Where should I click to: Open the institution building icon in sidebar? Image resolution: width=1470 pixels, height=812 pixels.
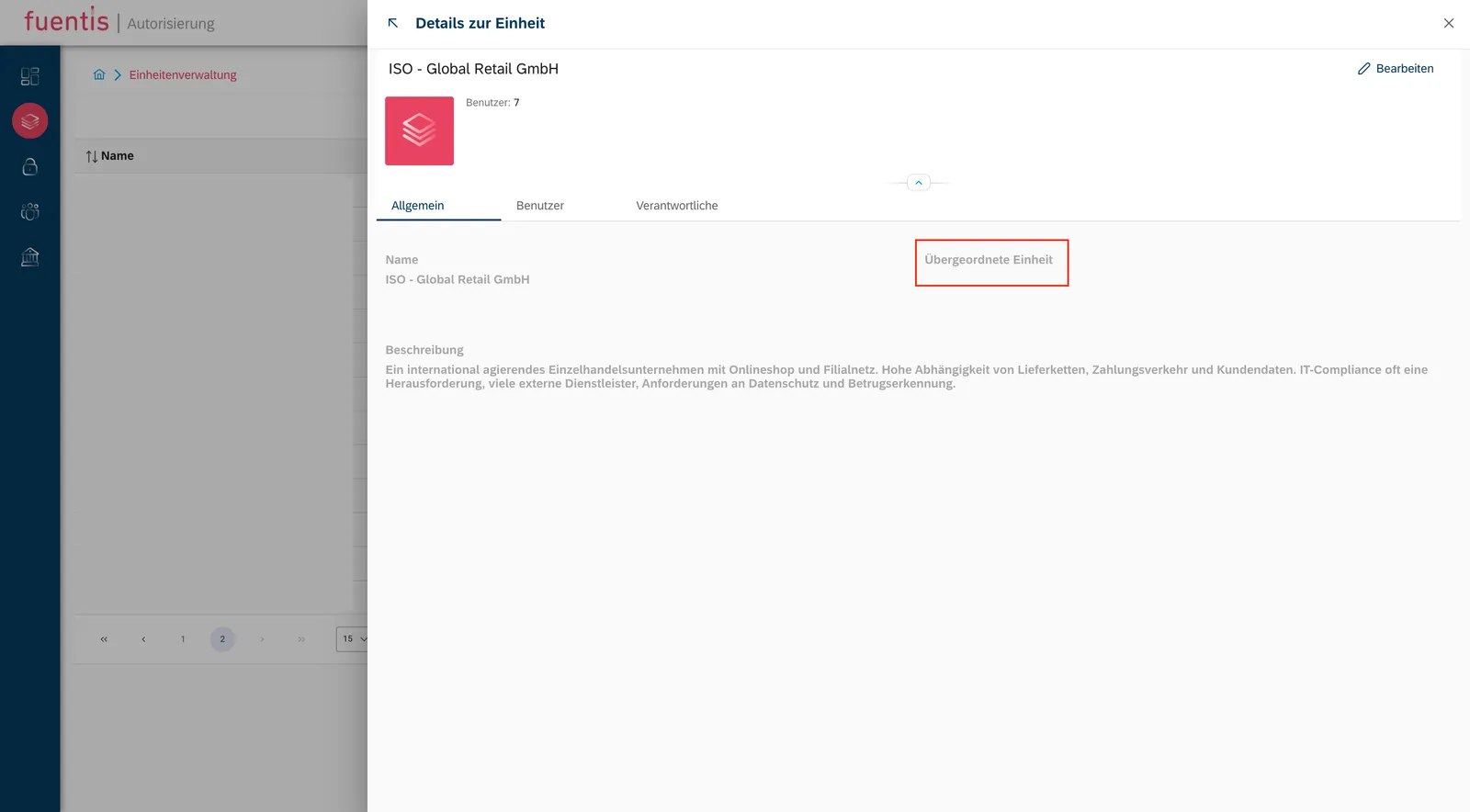[x=29, y=256]
